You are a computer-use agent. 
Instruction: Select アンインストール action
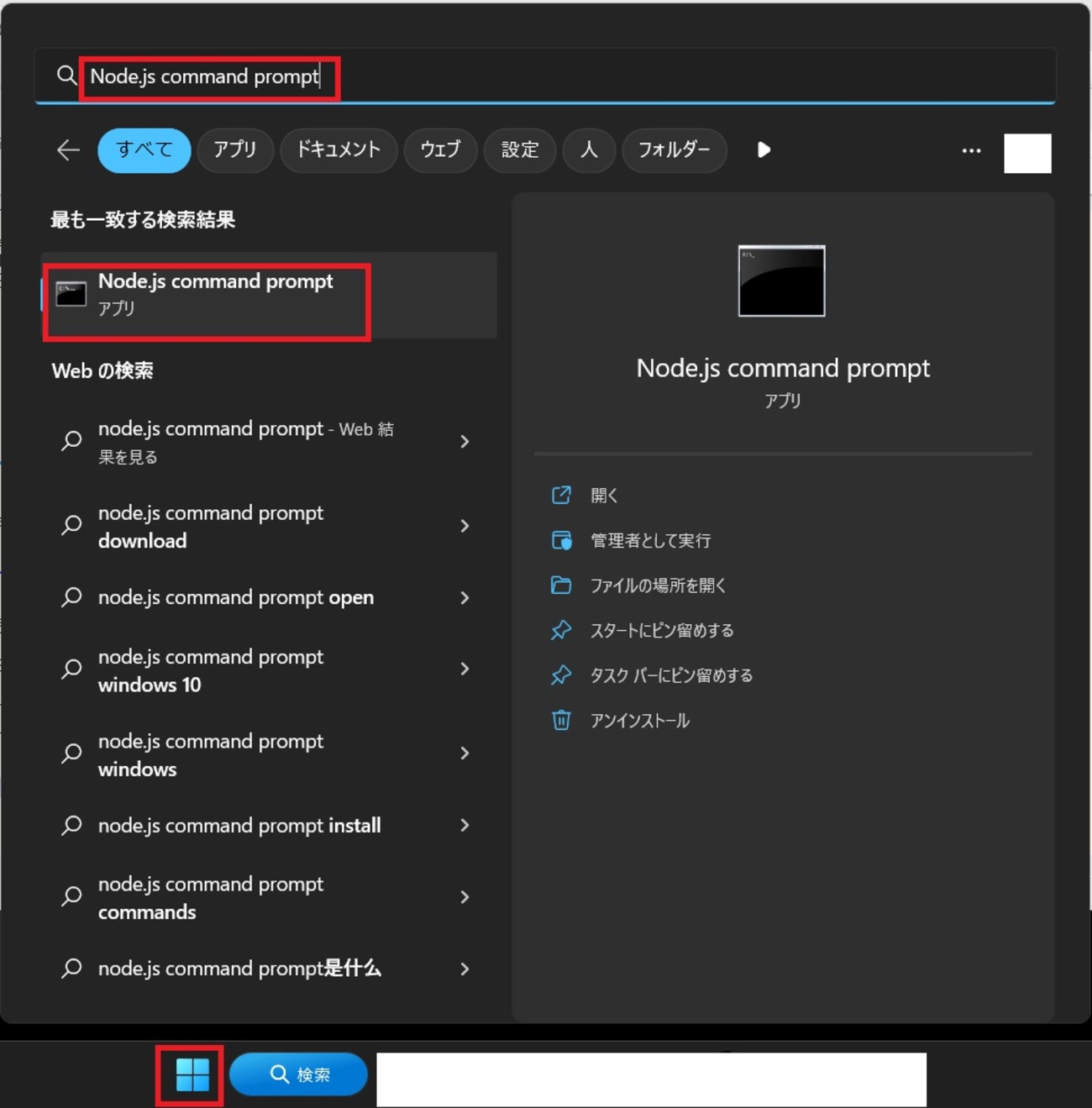coord(639,721)
